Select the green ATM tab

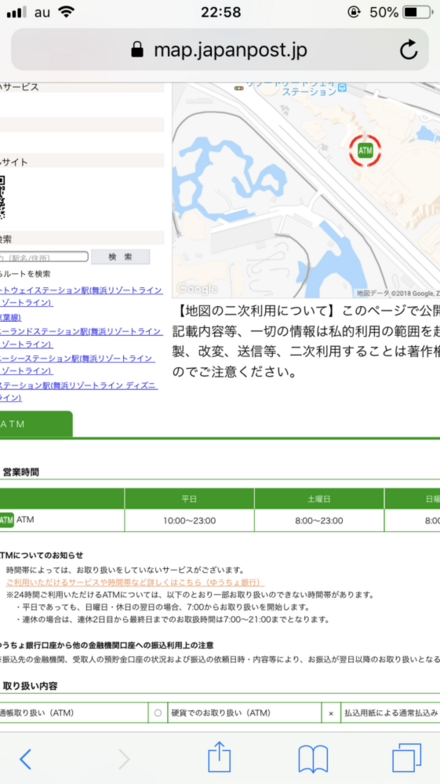tap(36, 424)
